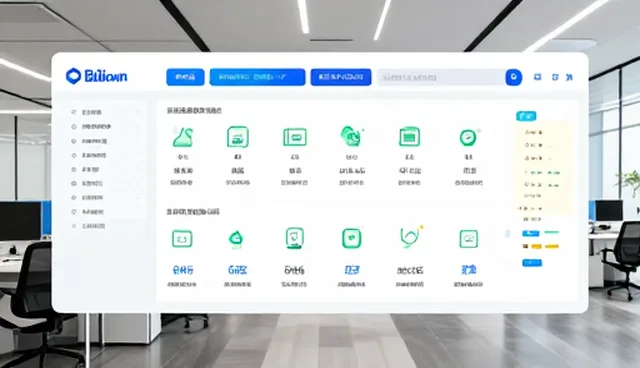Select the wide middle blue header button
Viewport: 640px width, 368px height.
click(258, 77)
